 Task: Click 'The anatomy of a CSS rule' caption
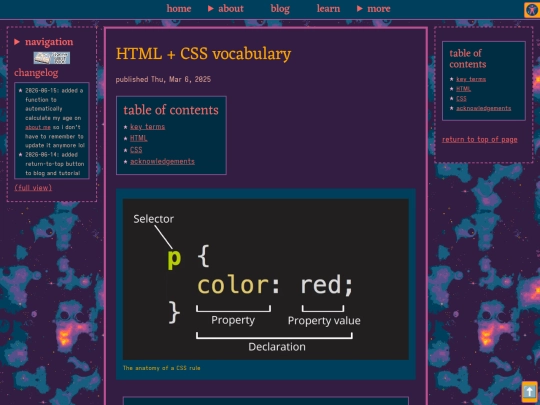point(162,368)
